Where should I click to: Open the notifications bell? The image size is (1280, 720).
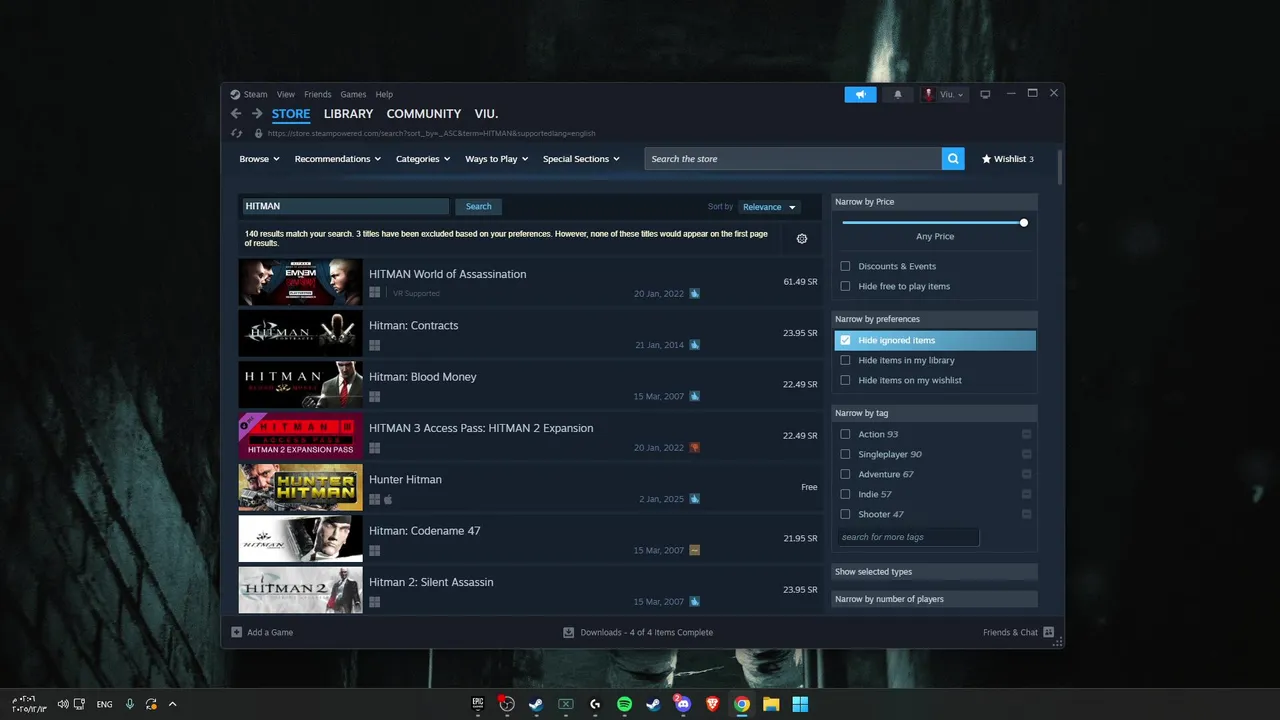[x=897, y=95]
